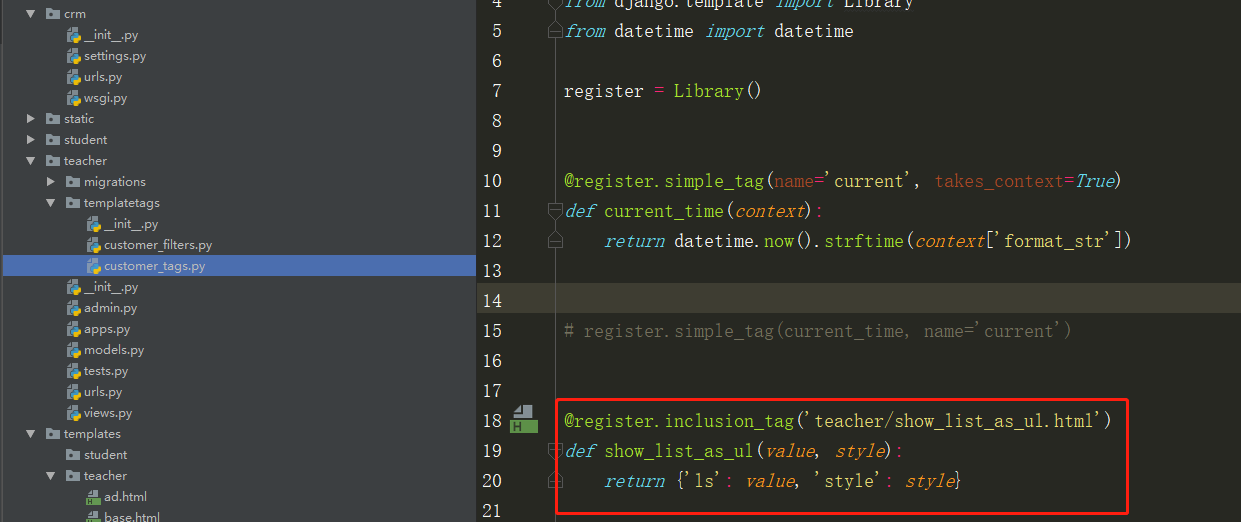This screenshot has width=1241, height=522.
Task: Click Python file icon beside views.py
Action: tap(73, 413)
